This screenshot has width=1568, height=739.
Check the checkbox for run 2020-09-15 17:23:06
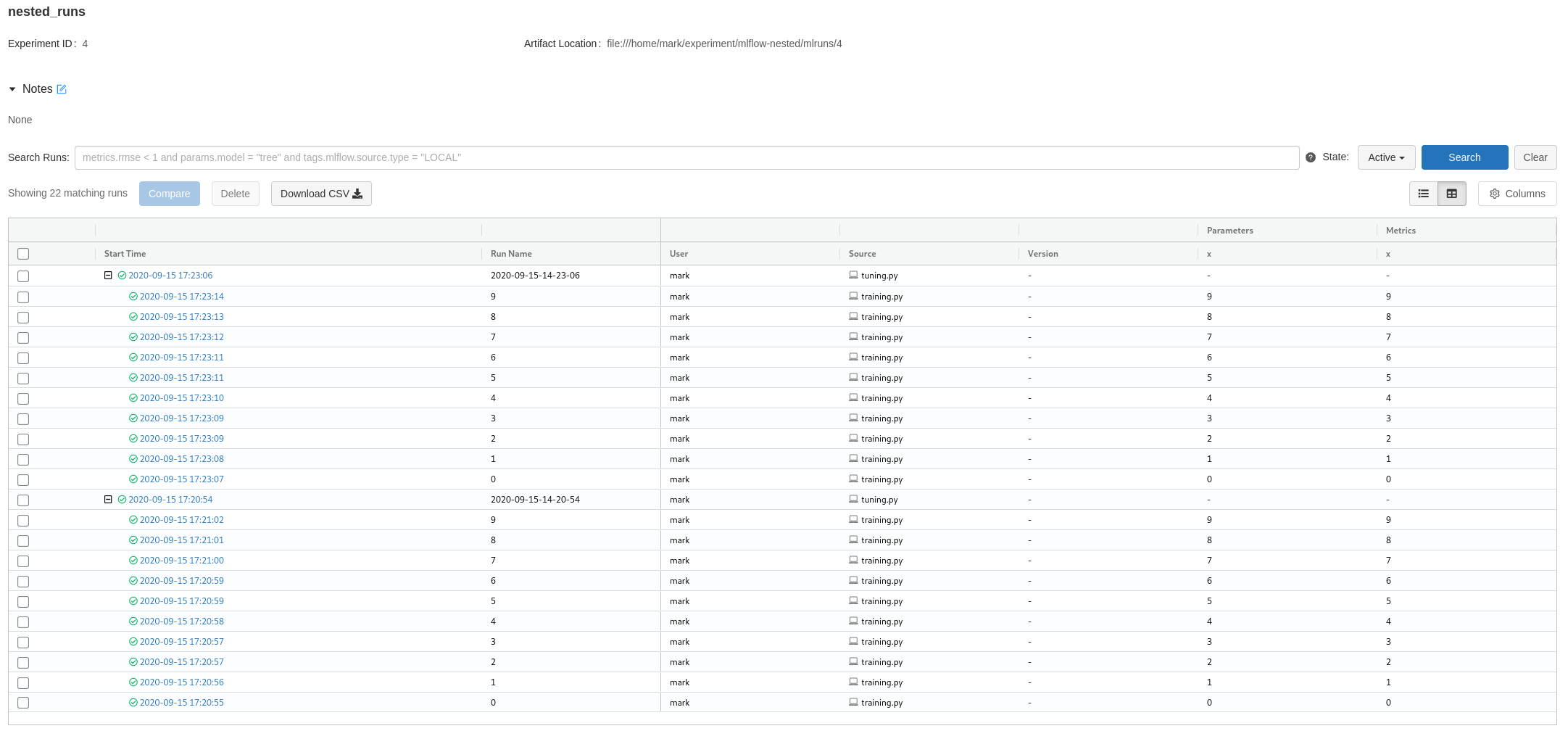click(22, 276)
